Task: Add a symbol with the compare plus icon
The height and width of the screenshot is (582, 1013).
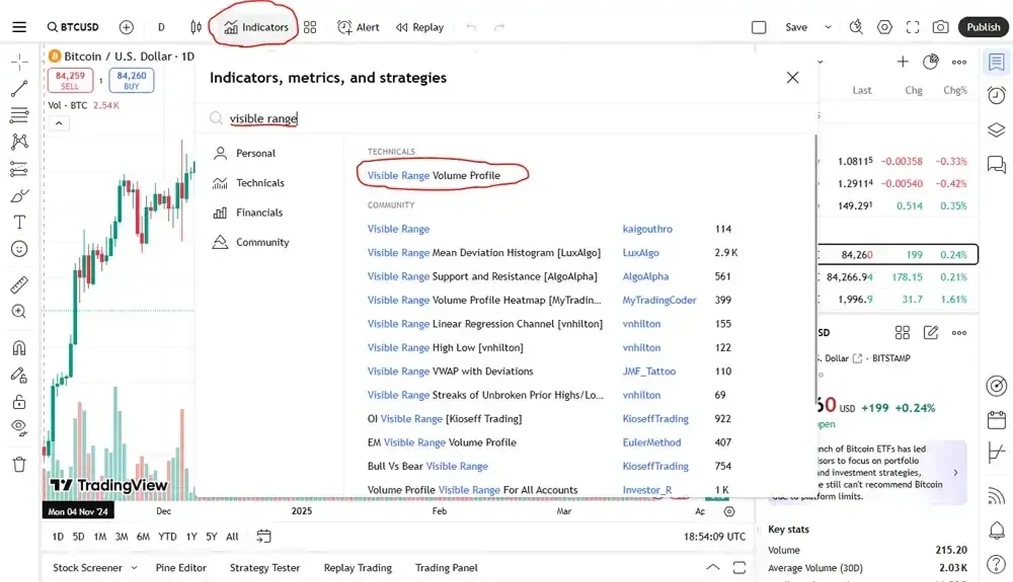Action: click(x=126, y=27)
